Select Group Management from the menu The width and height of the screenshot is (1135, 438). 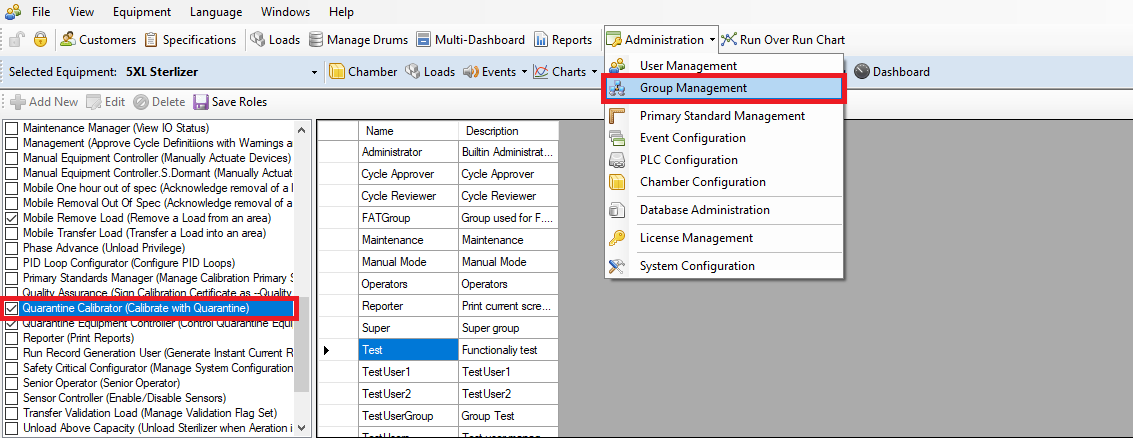tap(693, 88)
